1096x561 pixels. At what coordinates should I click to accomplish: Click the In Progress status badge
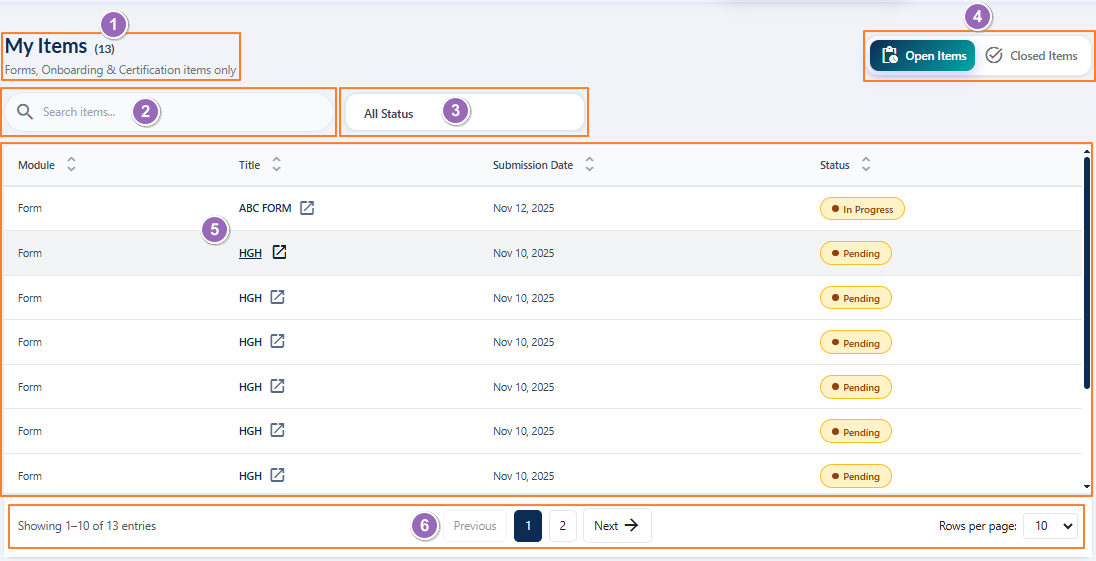(862, 209)
